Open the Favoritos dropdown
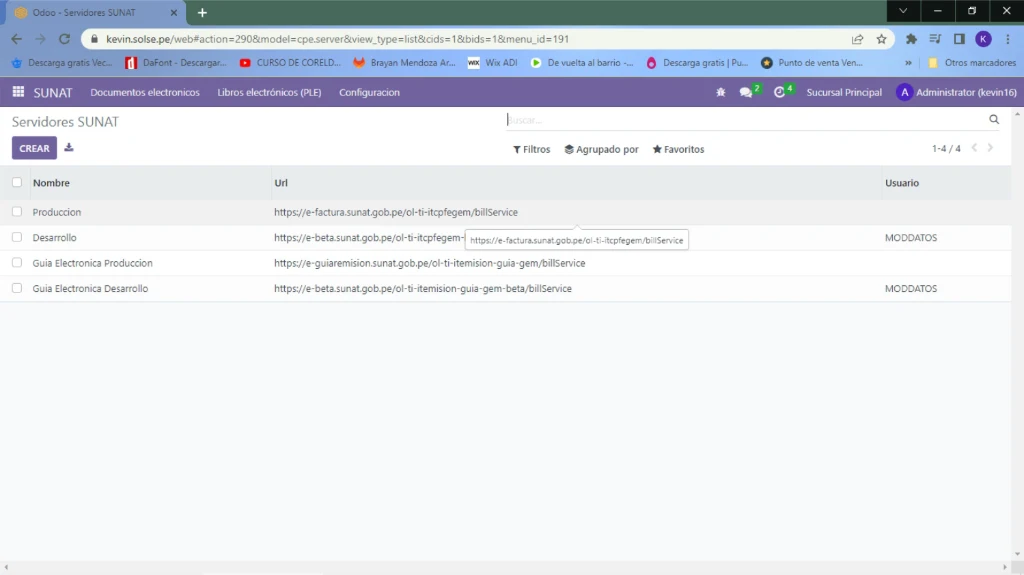 tap(679, 149)
